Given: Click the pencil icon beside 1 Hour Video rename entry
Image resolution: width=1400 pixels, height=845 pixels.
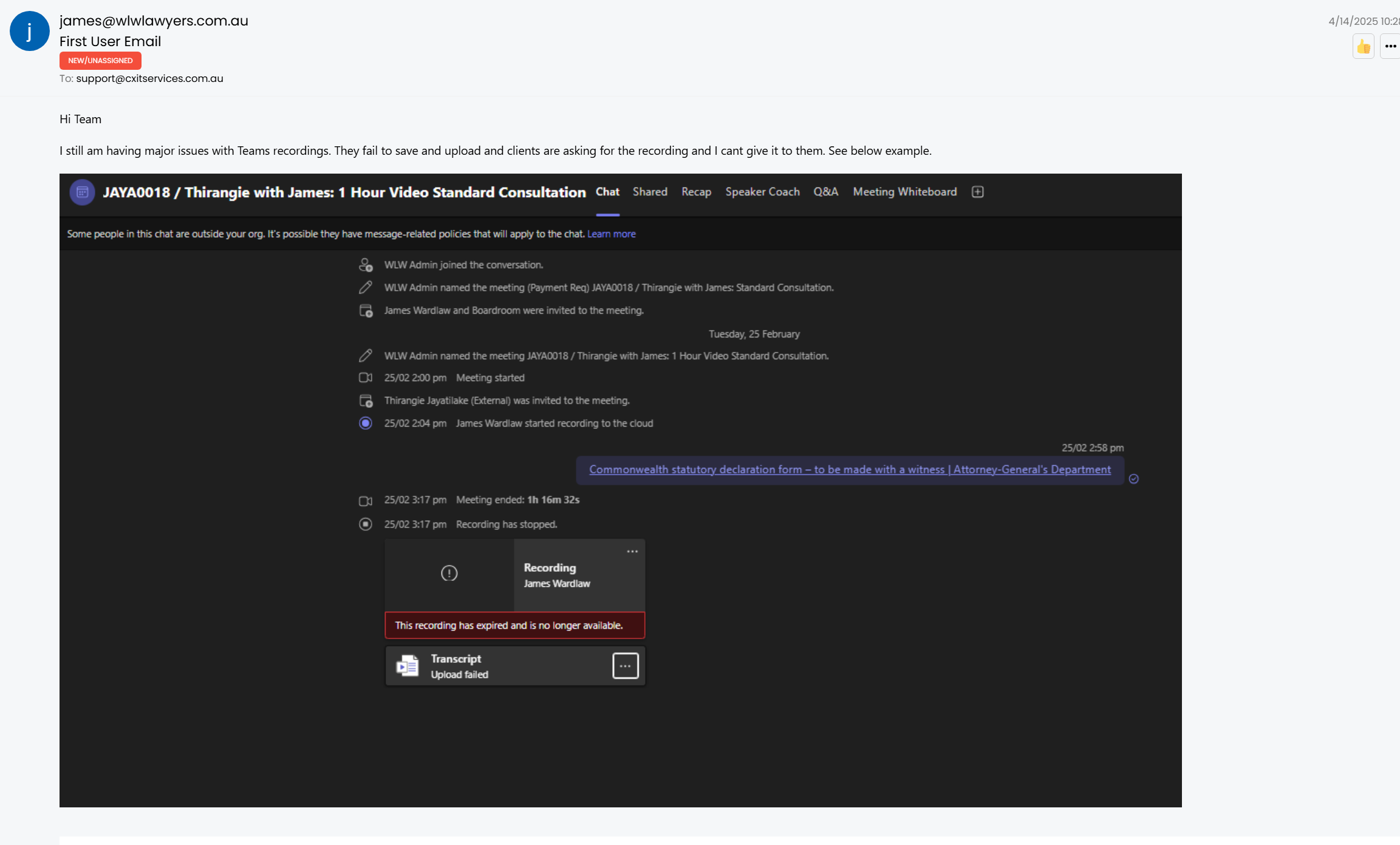Looking at the screenshot, I should point(366,356).
